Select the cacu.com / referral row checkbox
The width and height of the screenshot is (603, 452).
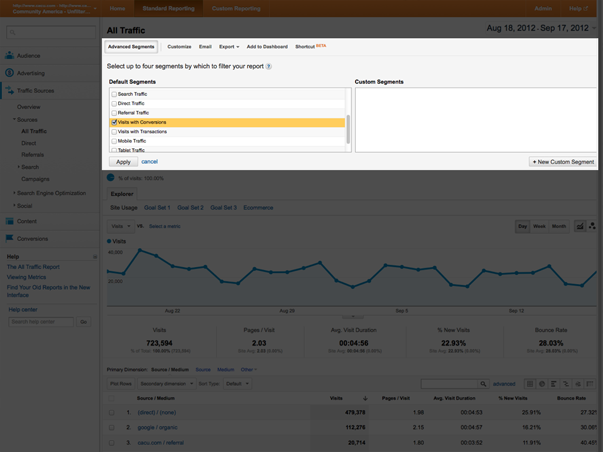(112, 443)
